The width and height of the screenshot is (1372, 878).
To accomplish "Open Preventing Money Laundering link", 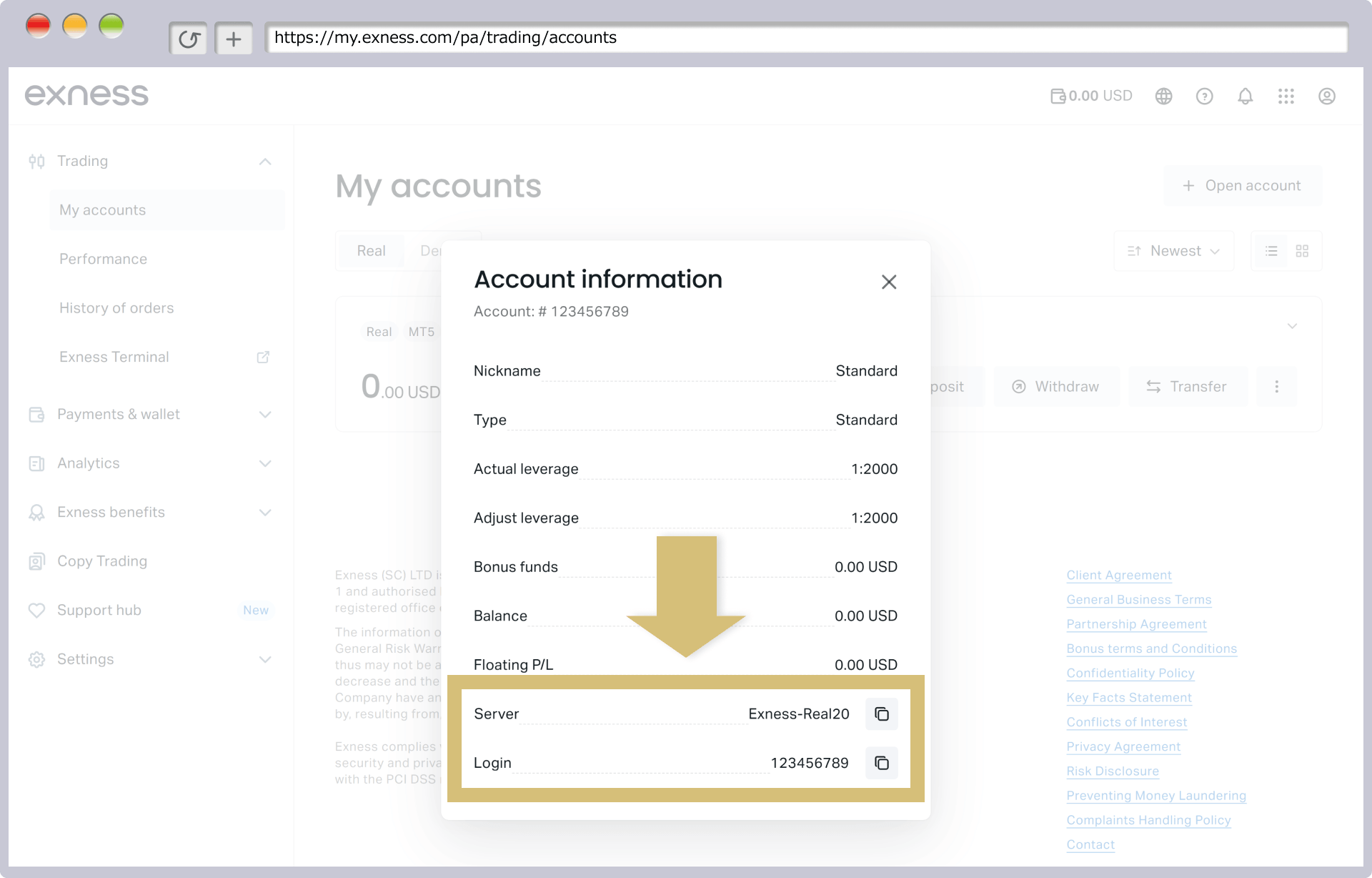I will click(1156, 796).
